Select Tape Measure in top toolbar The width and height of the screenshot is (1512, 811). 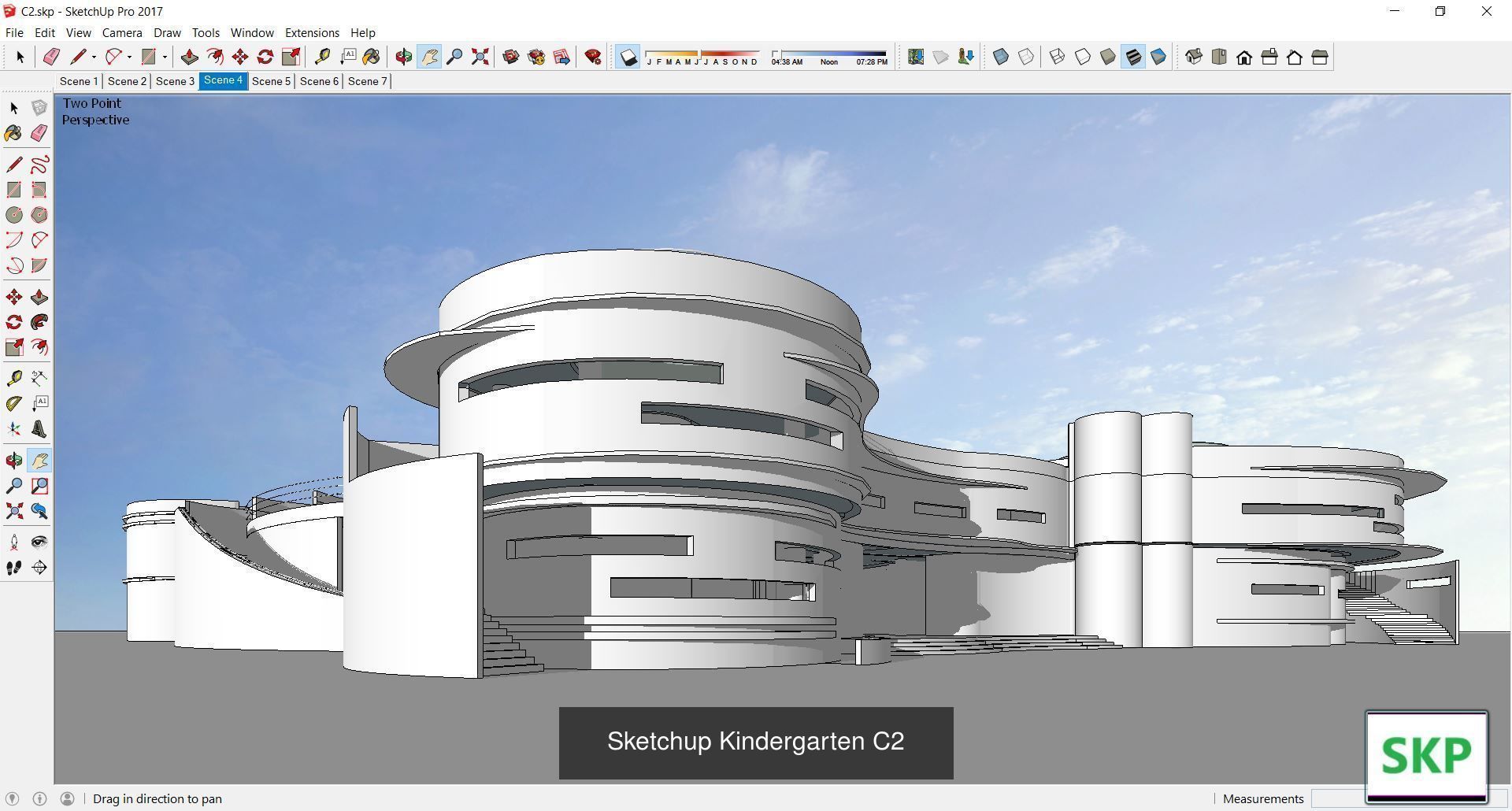click(322, 57)
